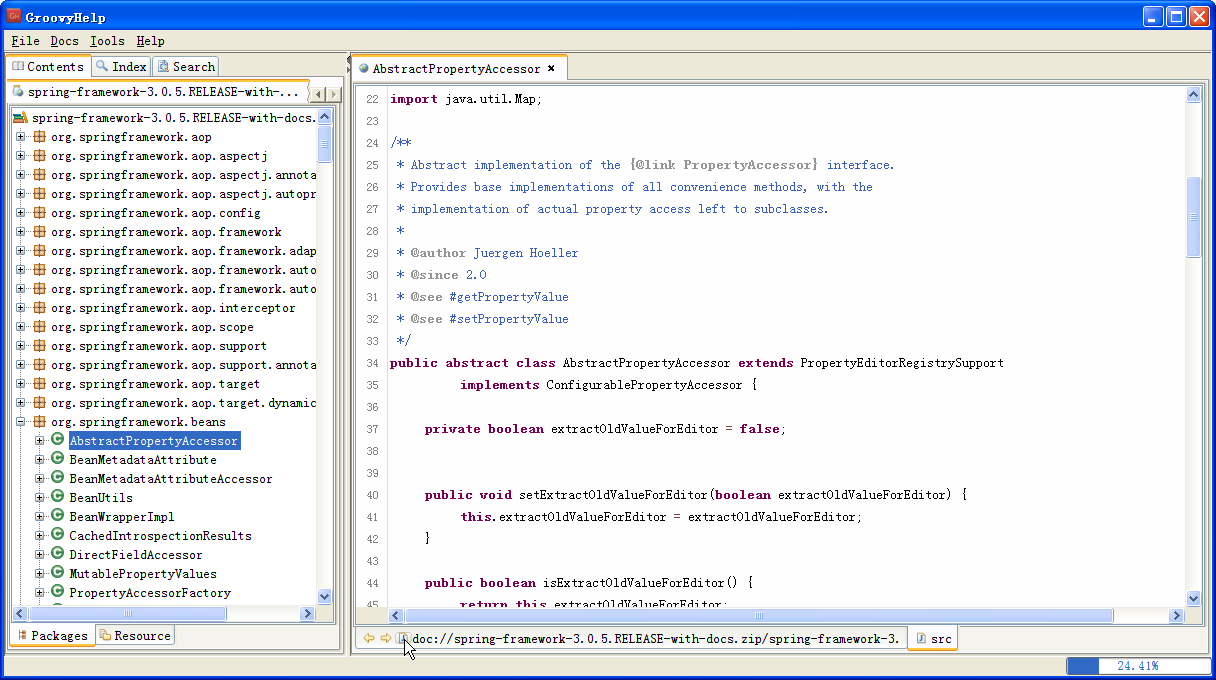
Task: Open the Help menu
Action: [x=151, y=41]
